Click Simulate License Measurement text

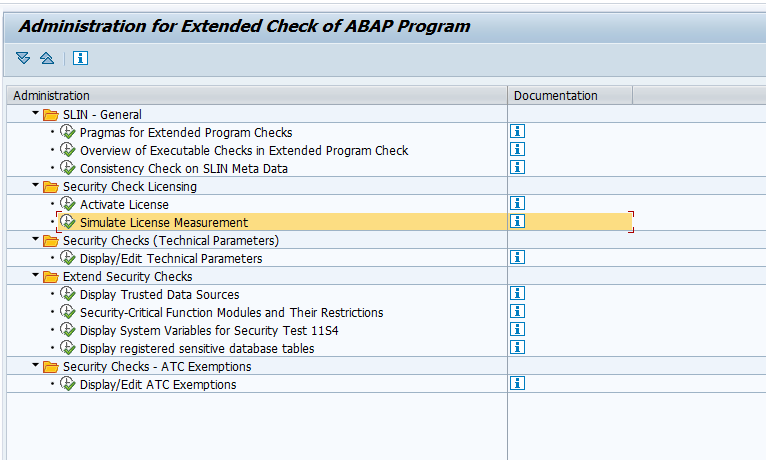(164, 223)
